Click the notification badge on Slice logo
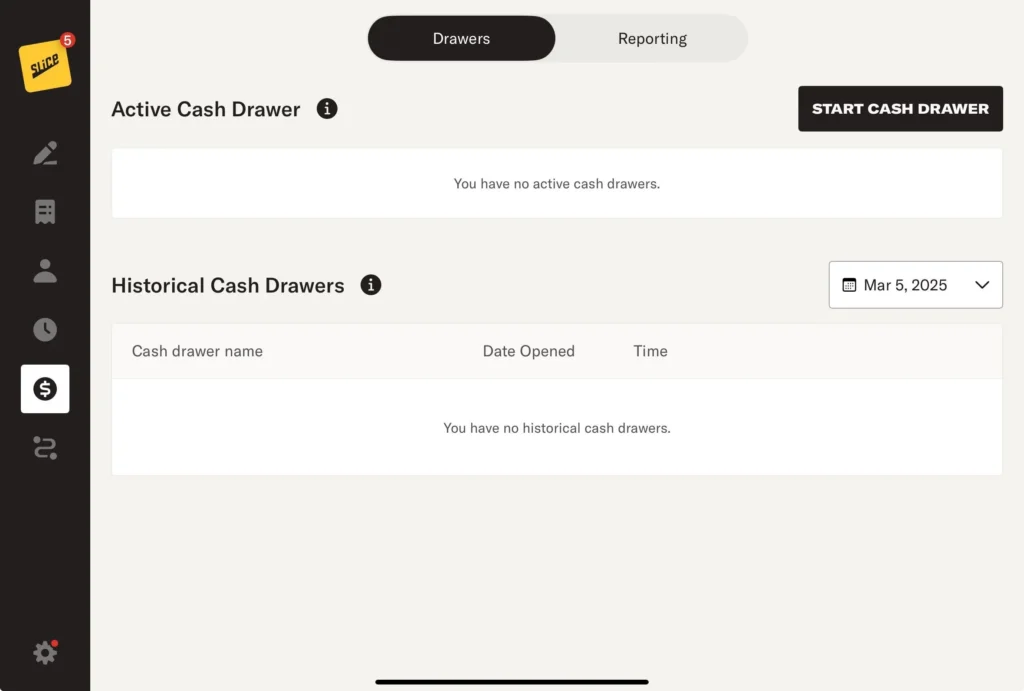 click(68, 41)
